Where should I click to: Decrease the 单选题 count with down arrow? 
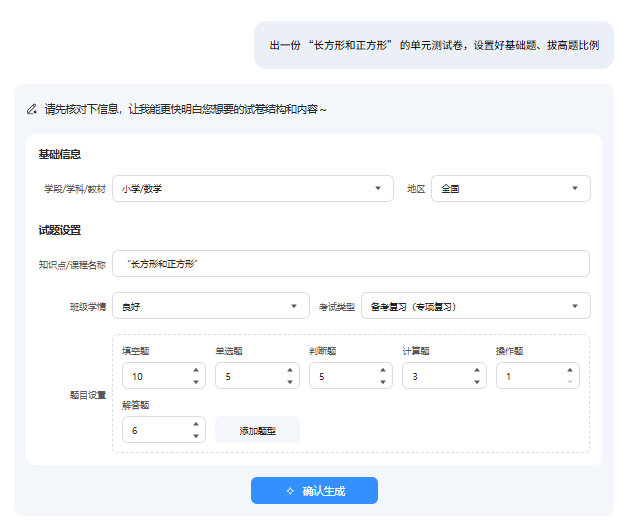(290, 382)
